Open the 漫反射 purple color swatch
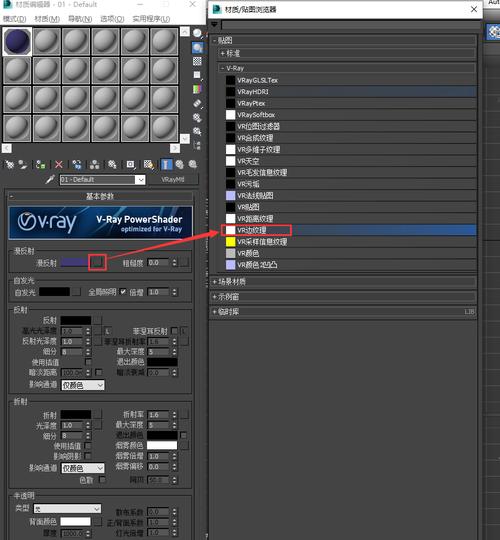 pos(74,262)
